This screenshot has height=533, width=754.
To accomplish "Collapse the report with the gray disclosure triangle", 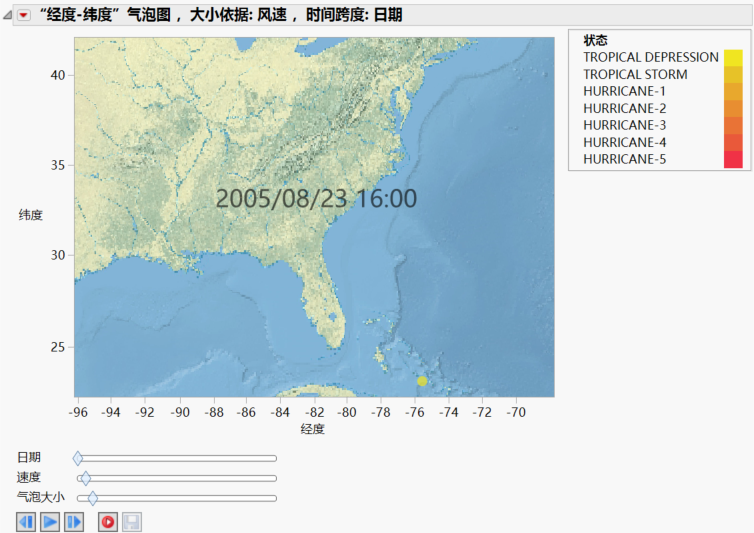I will tap(8, 14).
